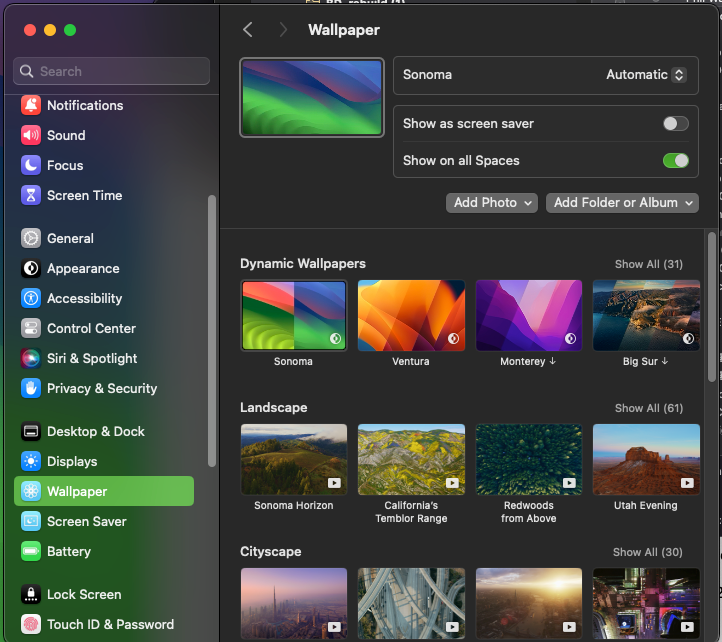Show all 61 Landscape wallpapers
The height and width of the screenshot is (642, 722).
click(x=648, y=408)
